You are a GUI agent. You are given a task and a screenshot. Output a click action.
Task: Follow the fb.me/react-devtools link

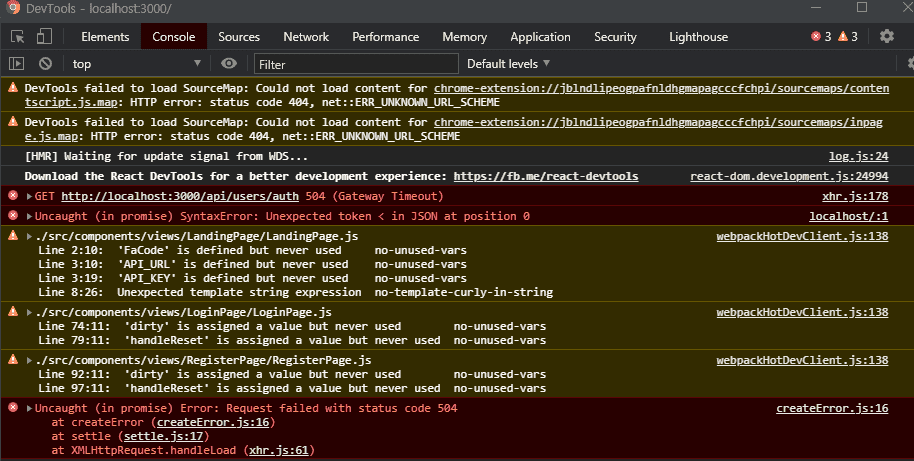pyautogui.click(x=546, y=176)
